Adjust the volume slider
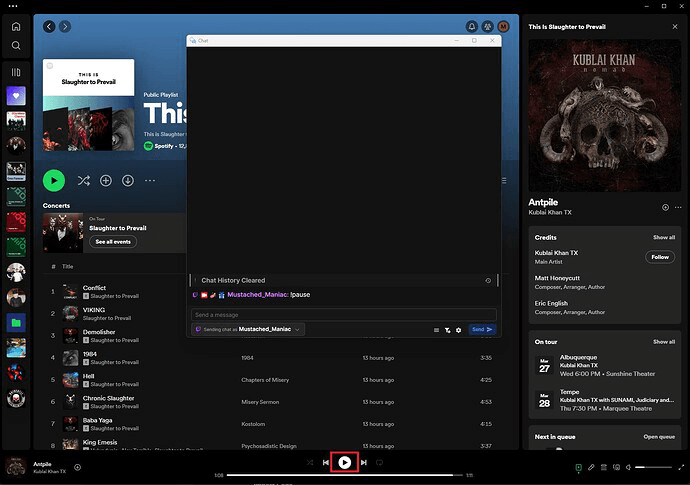Screen dimensions: 690x485 [x=653, y=467]
